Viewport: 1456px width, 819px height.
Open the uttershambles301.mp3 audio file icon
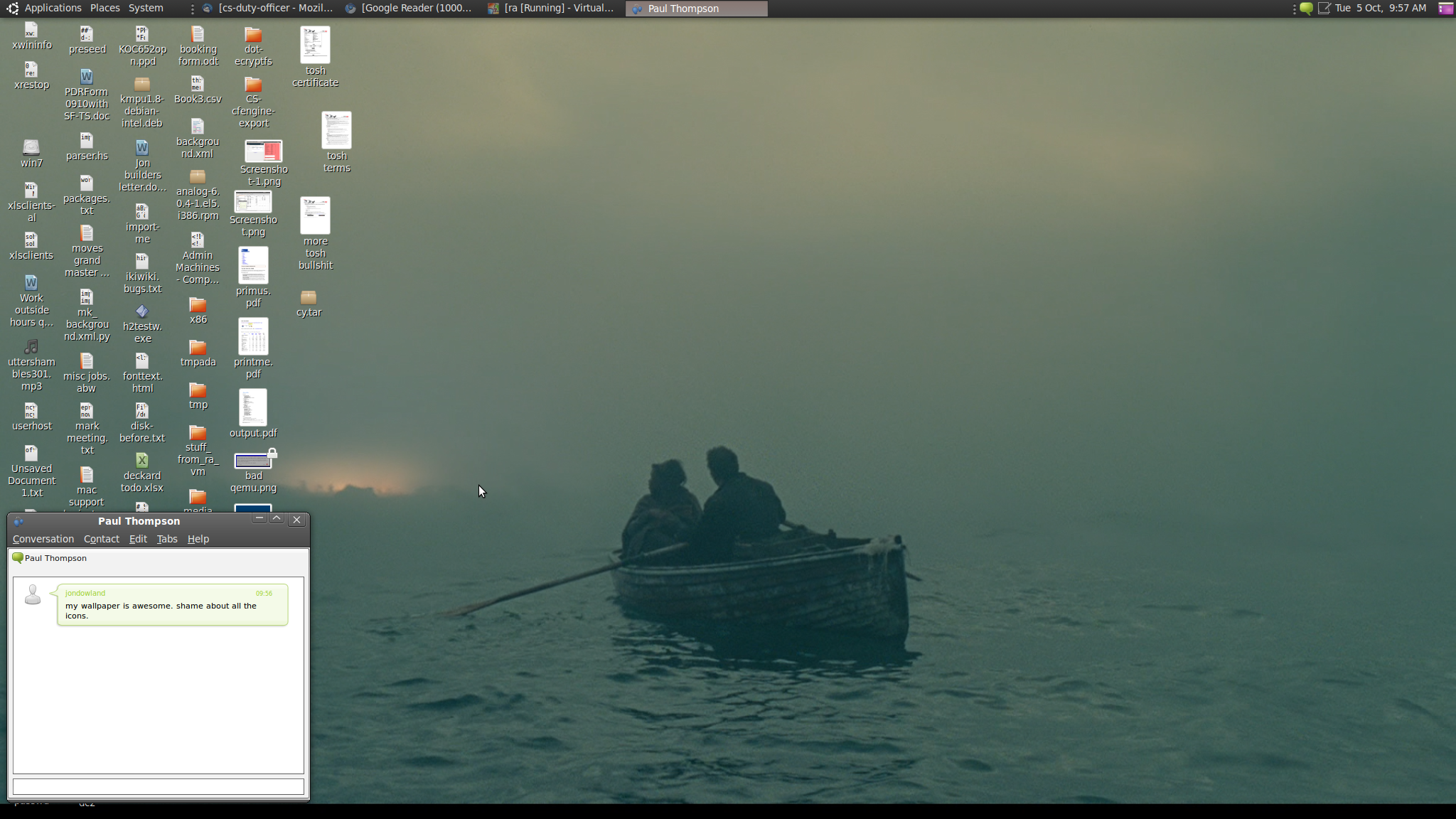31,348
